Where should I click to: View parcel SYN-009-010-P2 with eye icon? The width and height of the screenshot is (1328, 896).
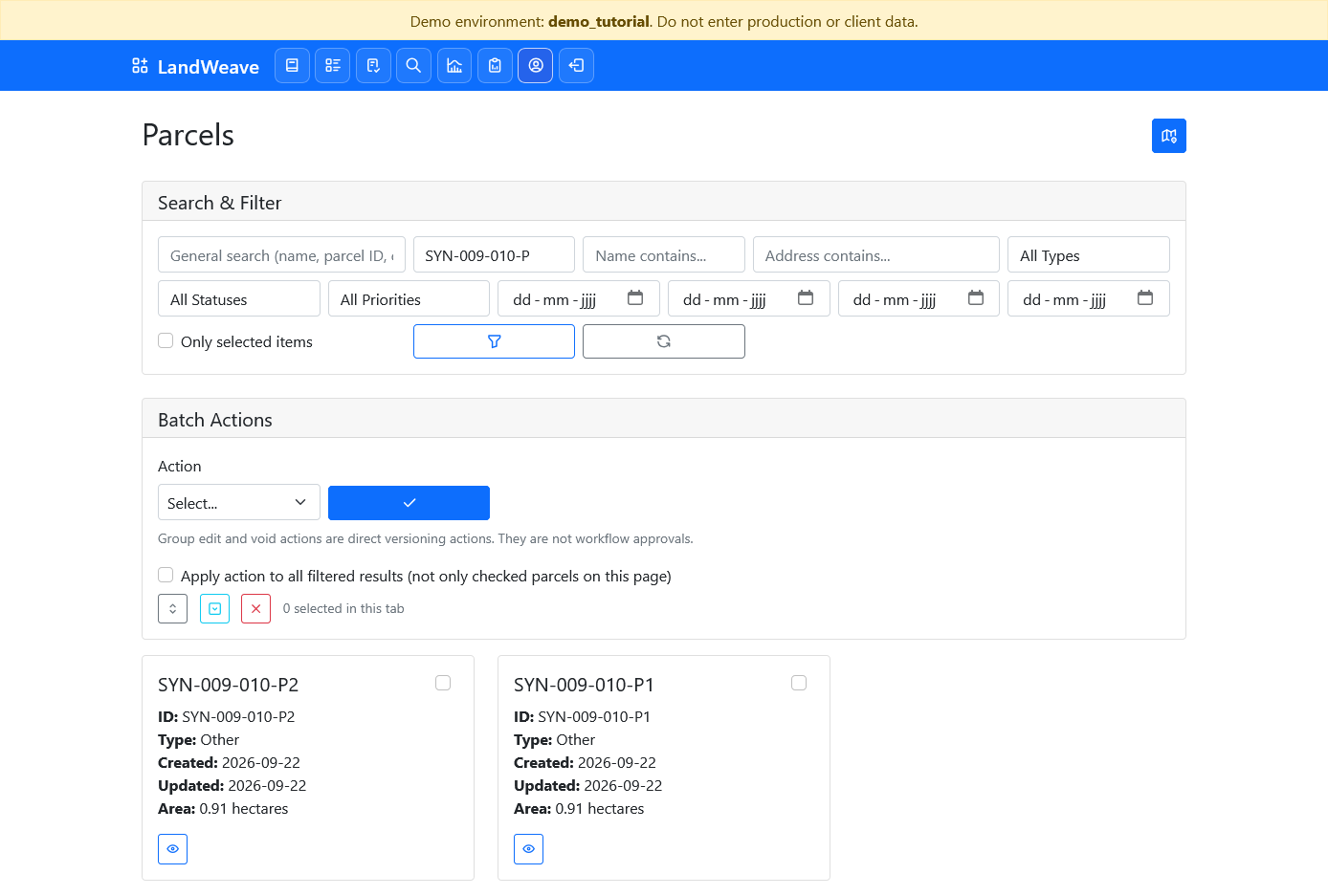172,849
